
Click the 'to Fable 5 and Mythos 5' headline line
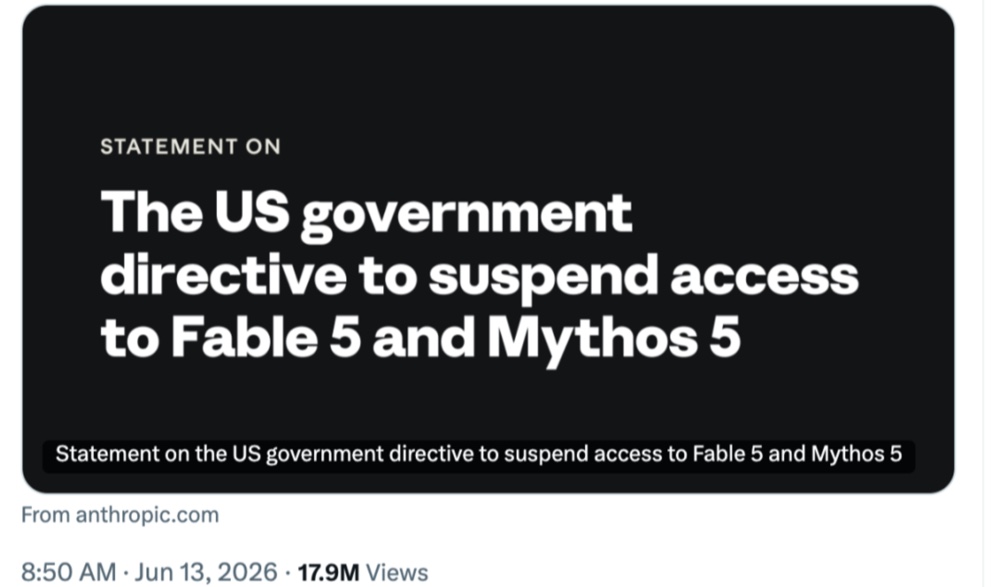click(x=421, y=339)
